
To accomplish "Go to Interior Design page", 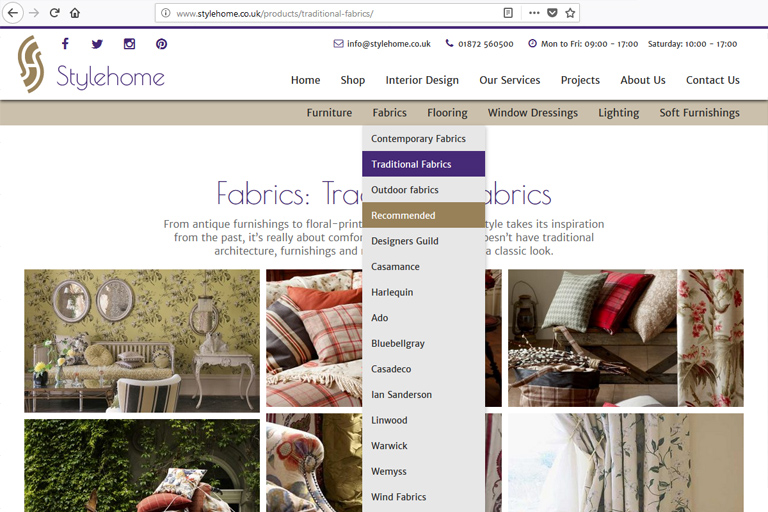I will click(422, 80).
